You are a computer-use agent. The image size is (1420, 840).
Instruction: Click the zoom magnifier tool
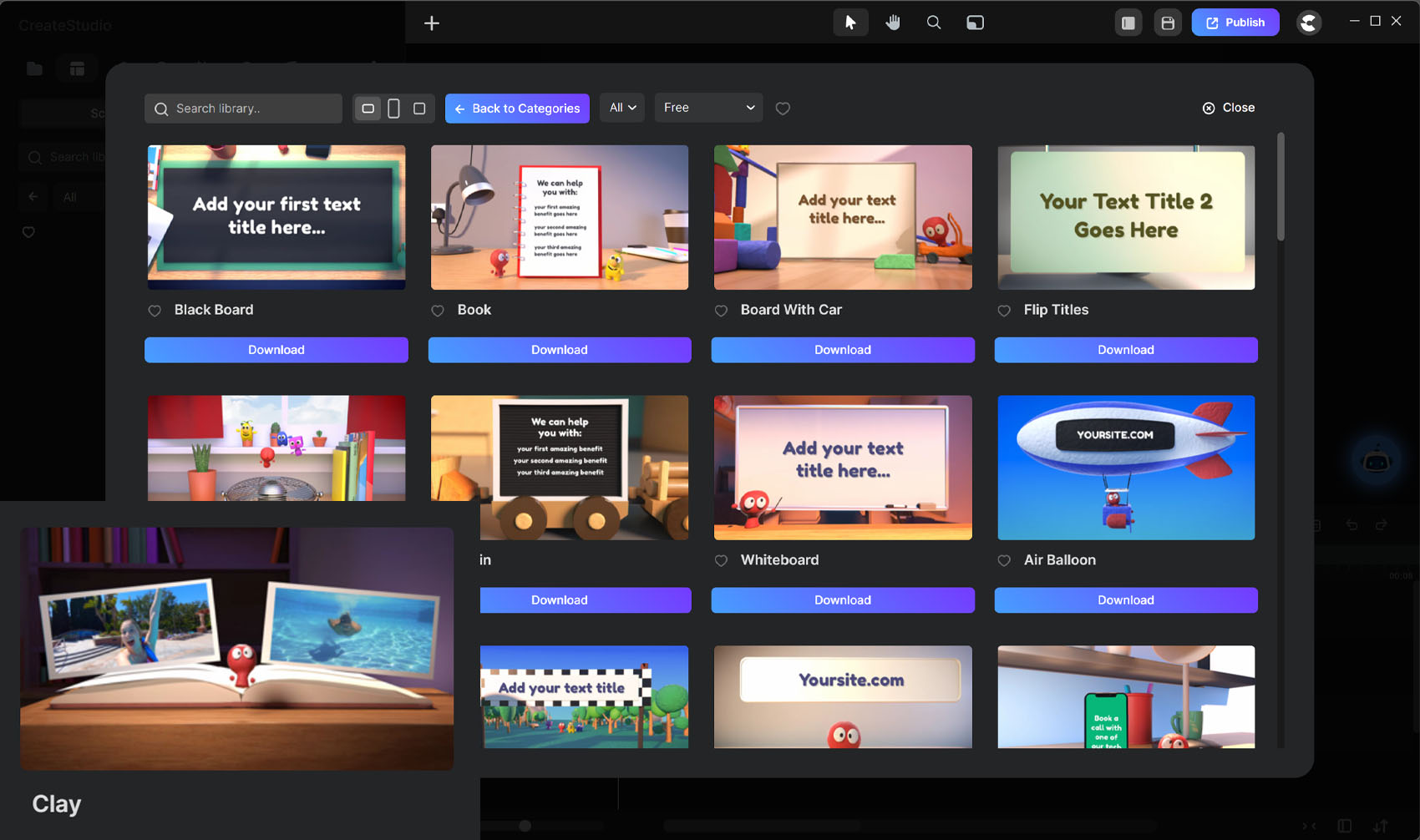(x=934, y=23)
